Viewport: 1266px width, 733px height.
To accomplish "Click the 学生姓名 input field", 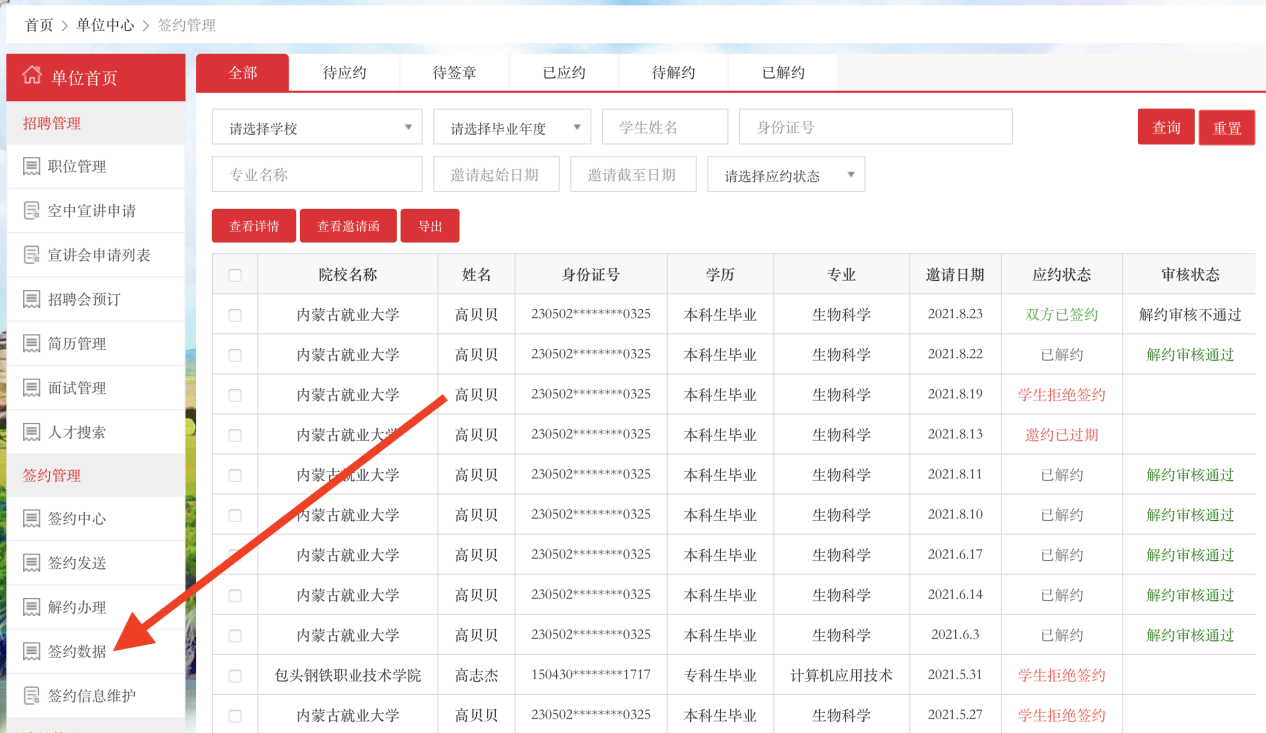I will (x=664, y=127).
